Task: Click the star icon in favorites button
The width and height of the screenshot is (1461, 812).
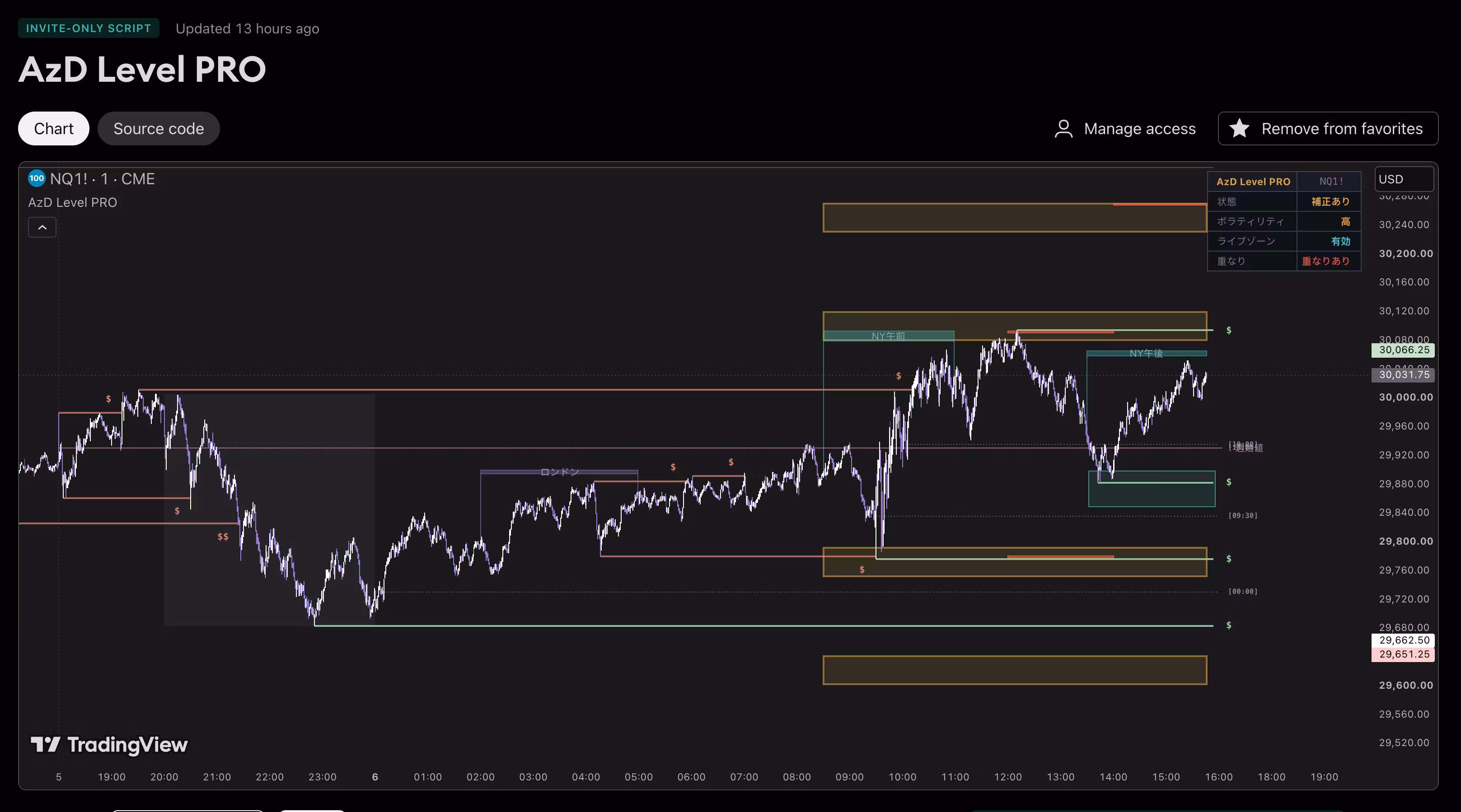Action: 1239,128
